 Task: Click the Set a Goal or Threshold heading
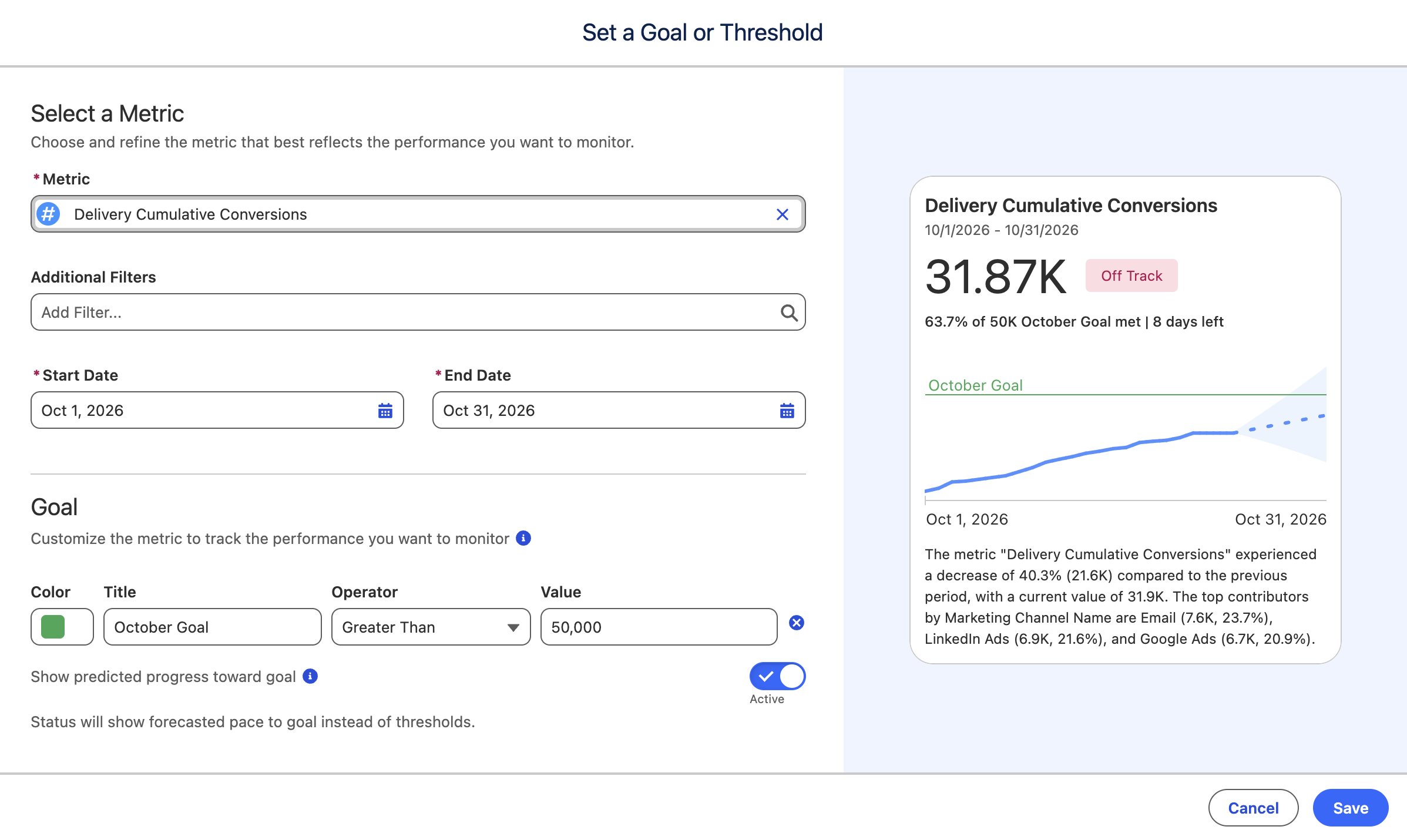[x=702, y=32]
